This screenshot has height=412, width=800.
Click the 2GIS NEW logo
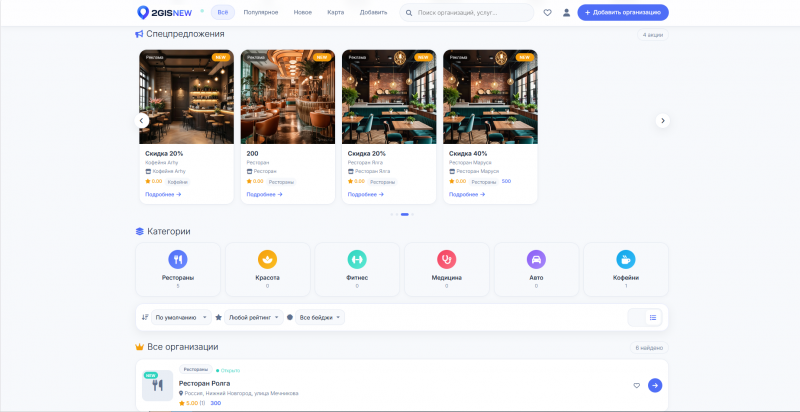point(164,13)
